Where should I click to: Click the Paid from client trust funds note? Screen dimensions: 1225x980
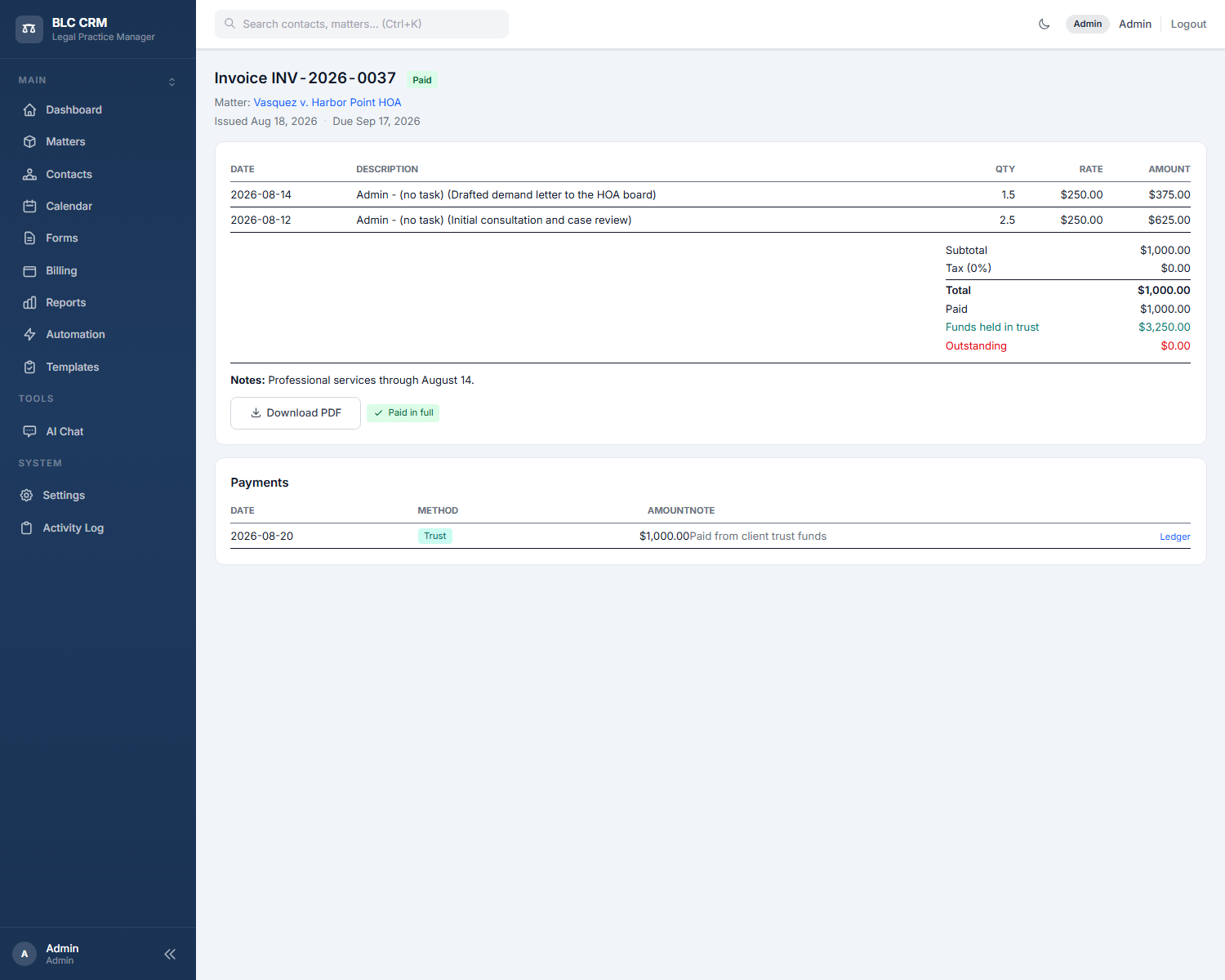[758, 536]
